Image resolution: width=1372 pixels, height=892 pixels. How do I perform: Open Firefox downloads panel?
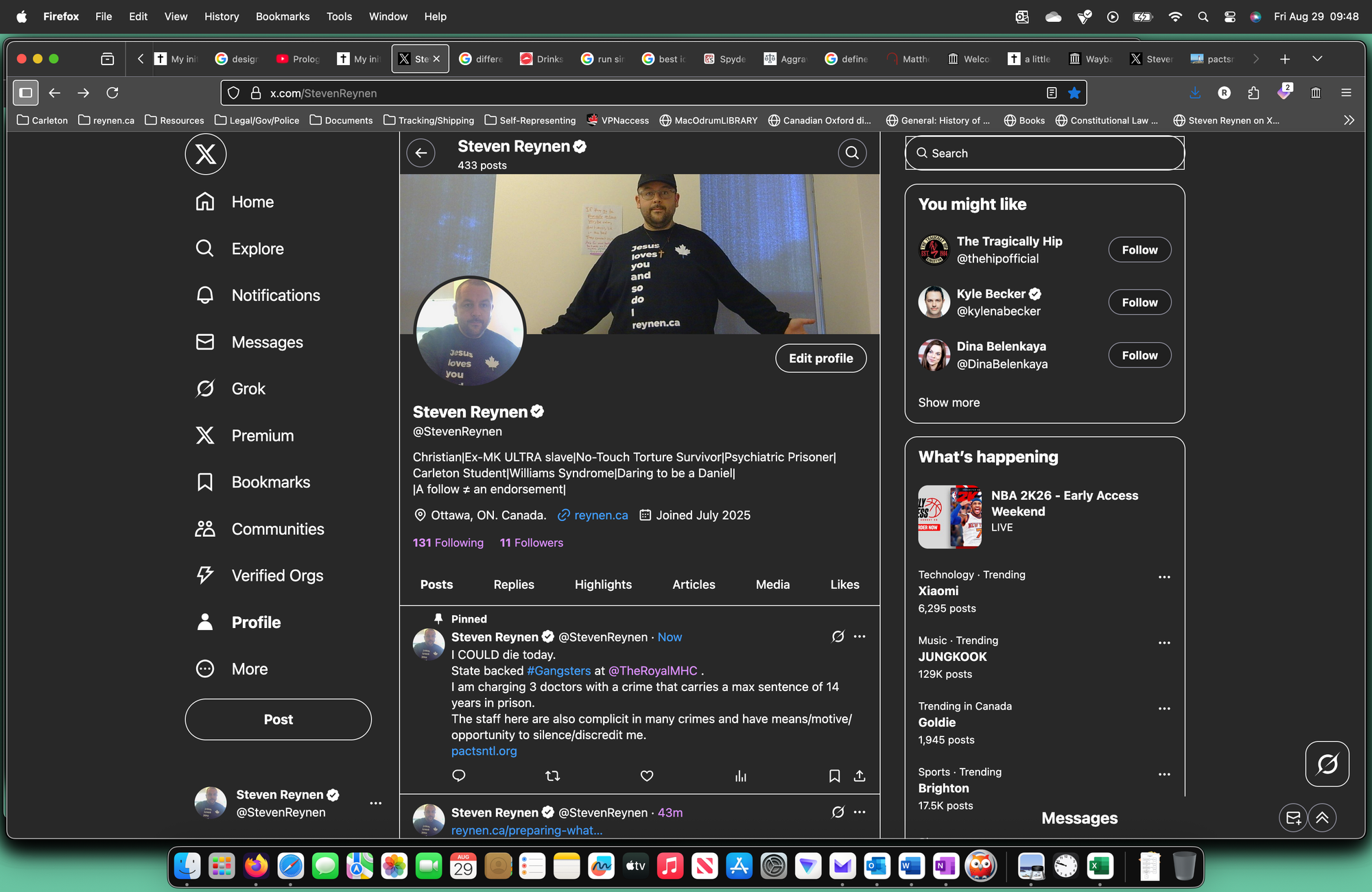click(1194, 93)
